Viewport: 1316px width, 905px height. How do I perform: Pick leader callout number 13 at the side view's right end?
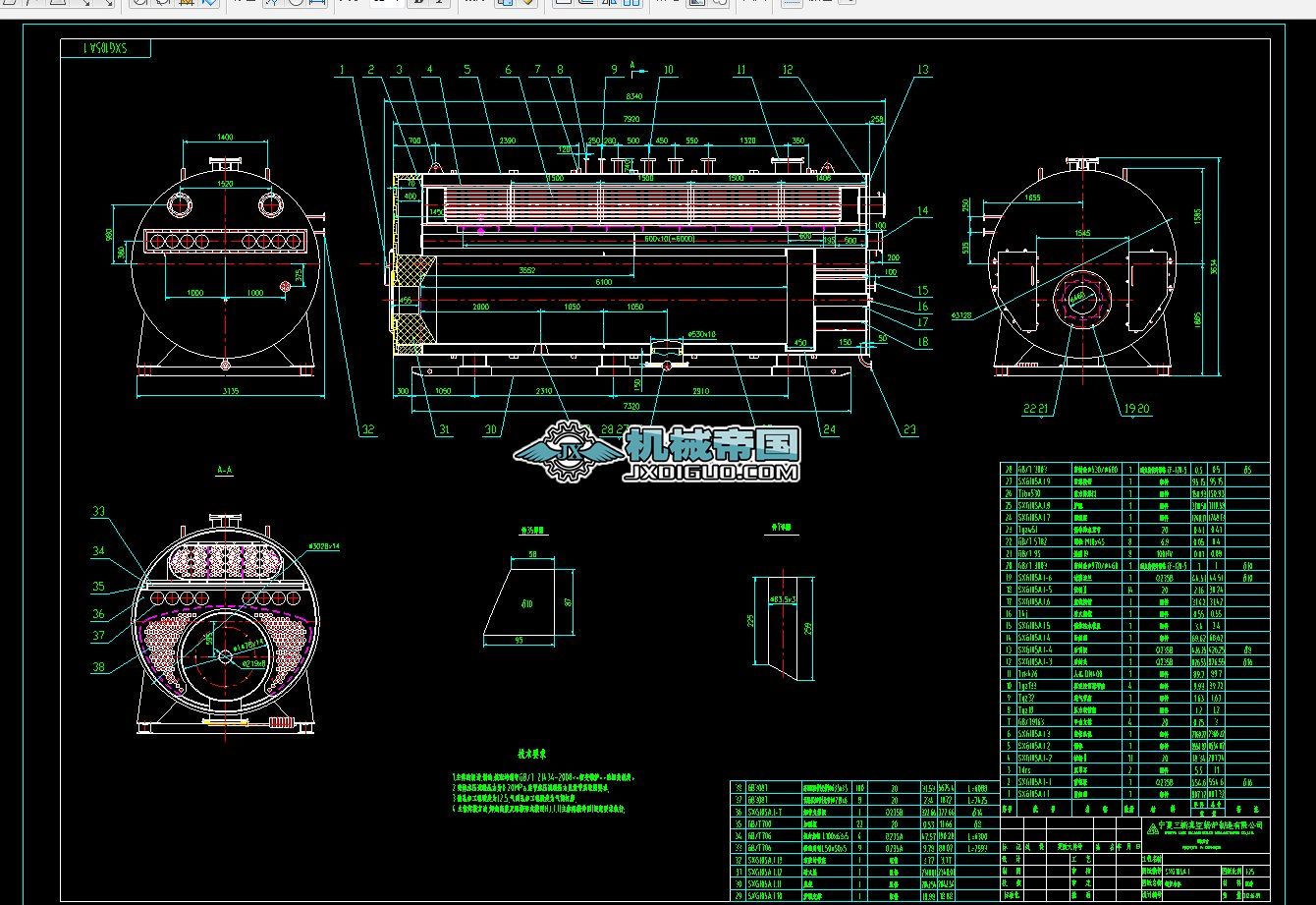point(922,69)
